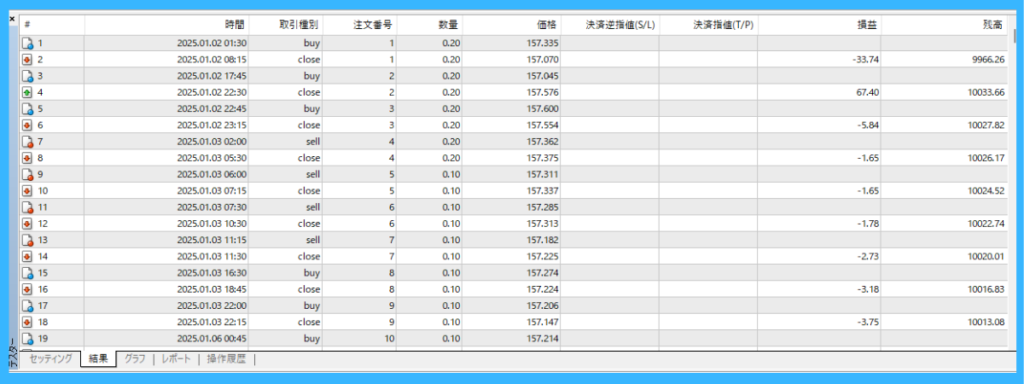Select the buy icon in row 17
1024x384 pixels.
pos(27,306)
